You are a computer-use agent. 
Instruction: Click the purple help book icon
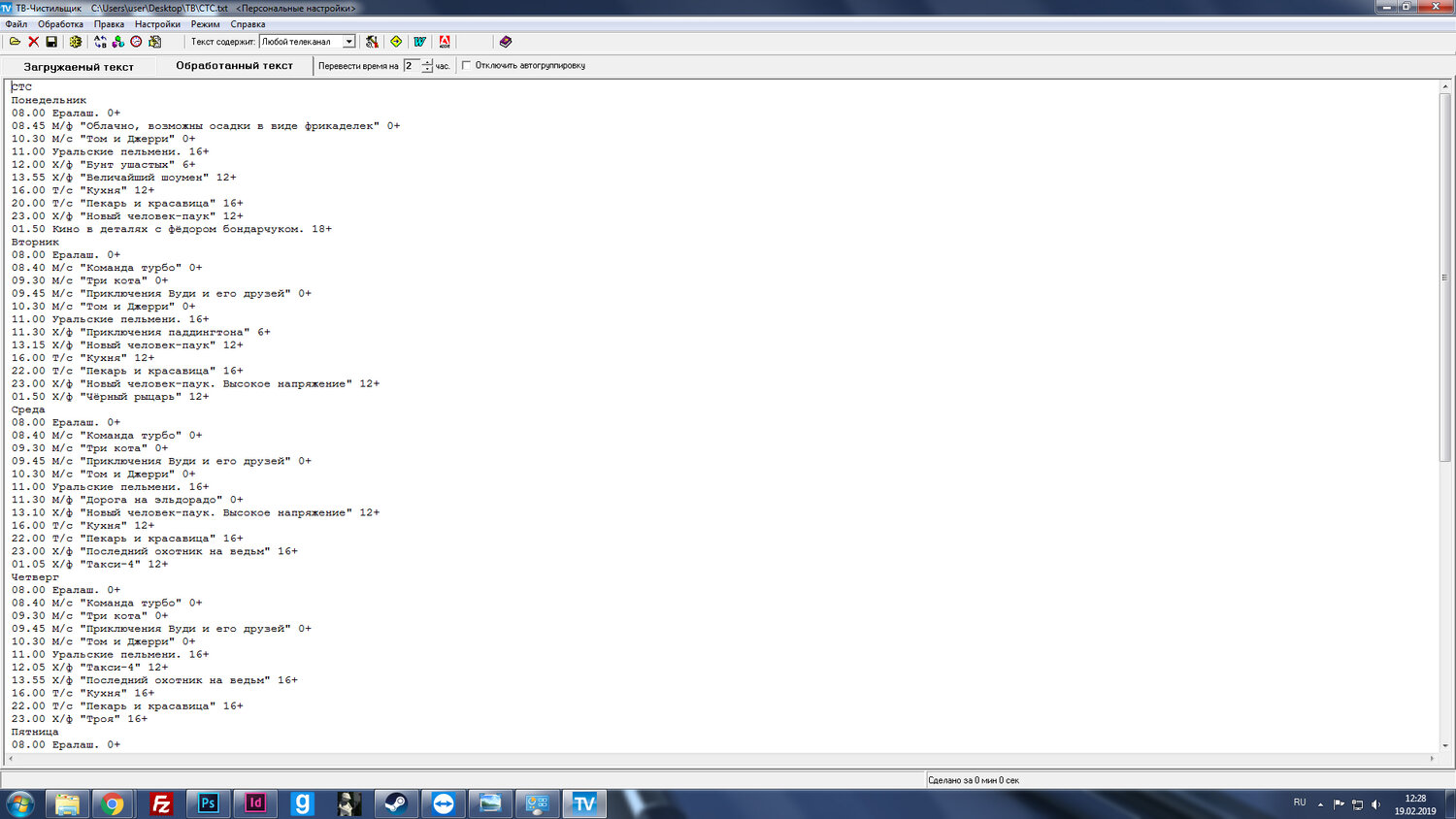click(506, 42)
